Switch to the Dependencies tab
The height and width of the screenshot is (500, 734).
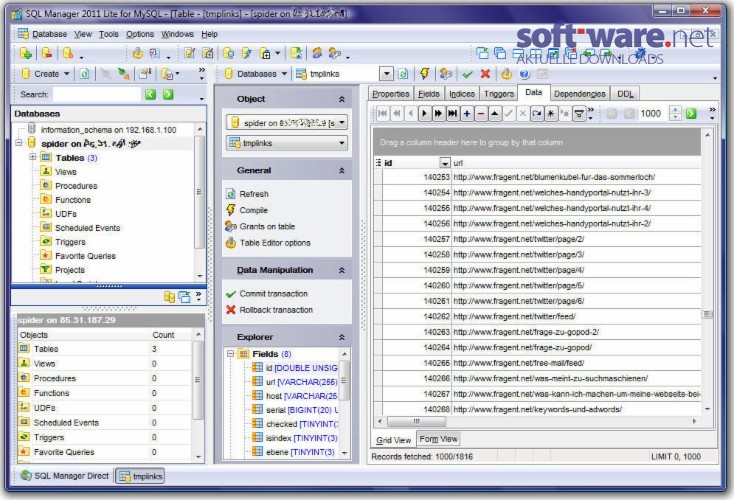pos(580,94)
